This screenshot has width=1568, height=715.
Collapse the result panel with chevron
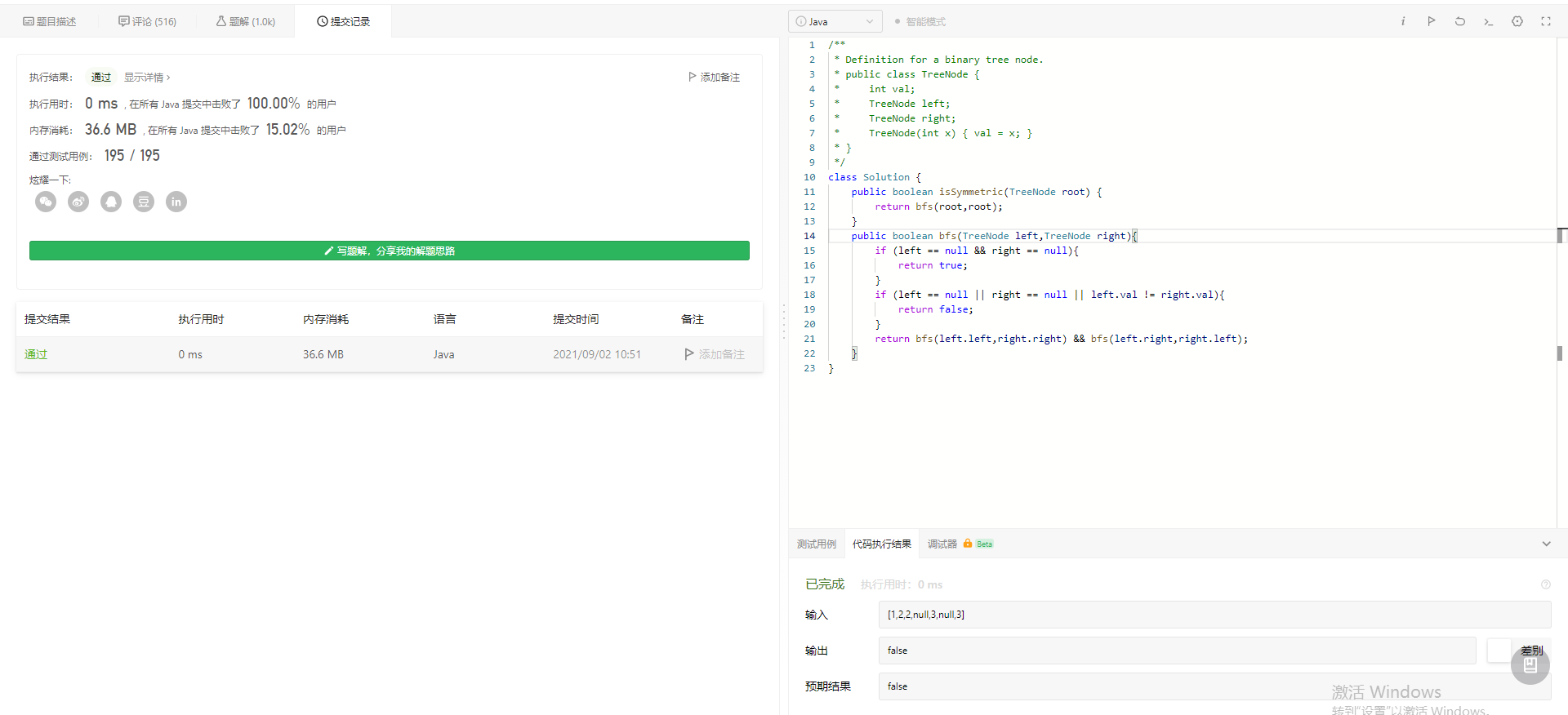pos(1546,544)
